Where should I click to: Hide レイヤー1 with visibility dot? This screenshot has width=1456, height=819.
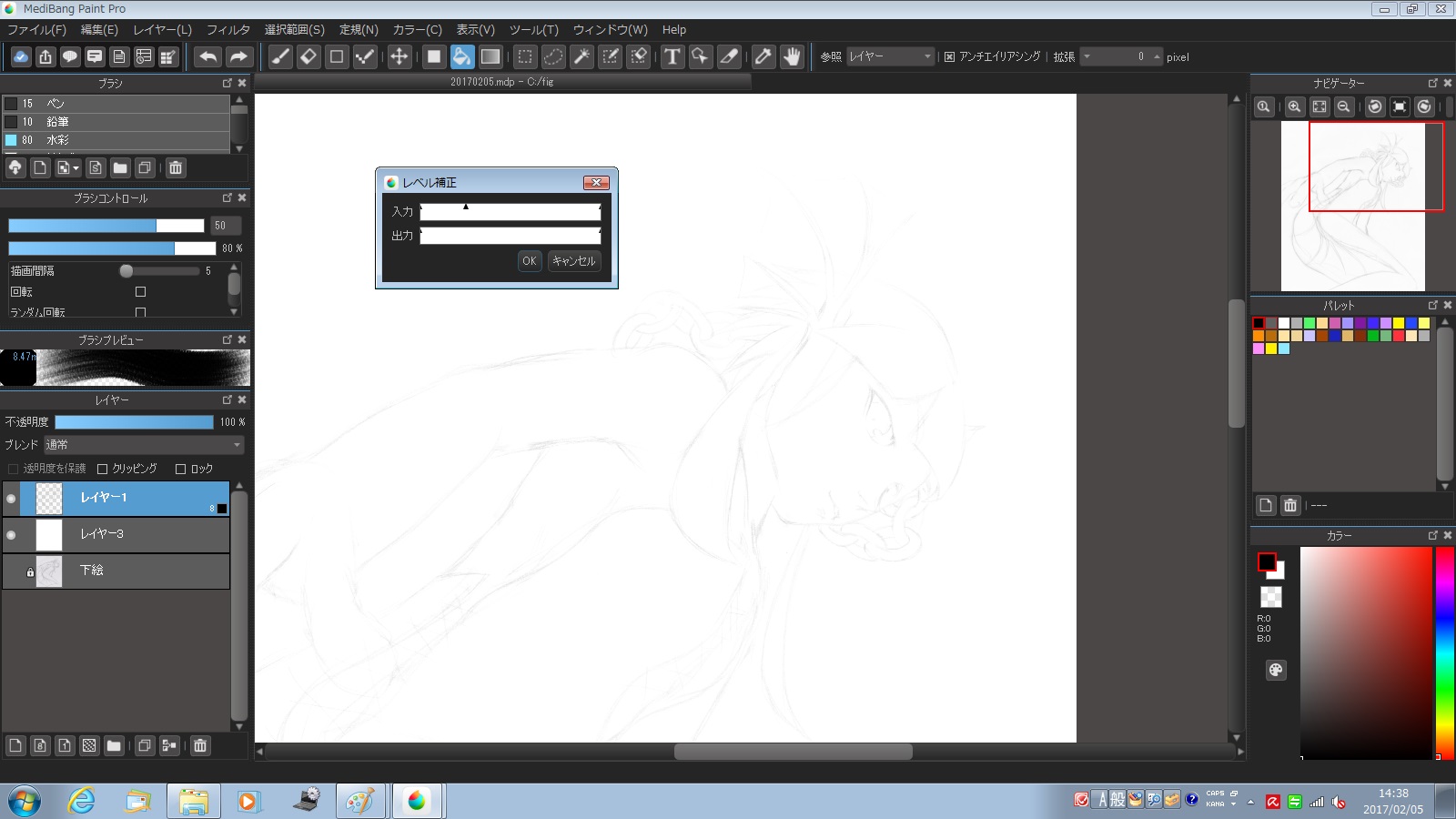pos(11,499)
